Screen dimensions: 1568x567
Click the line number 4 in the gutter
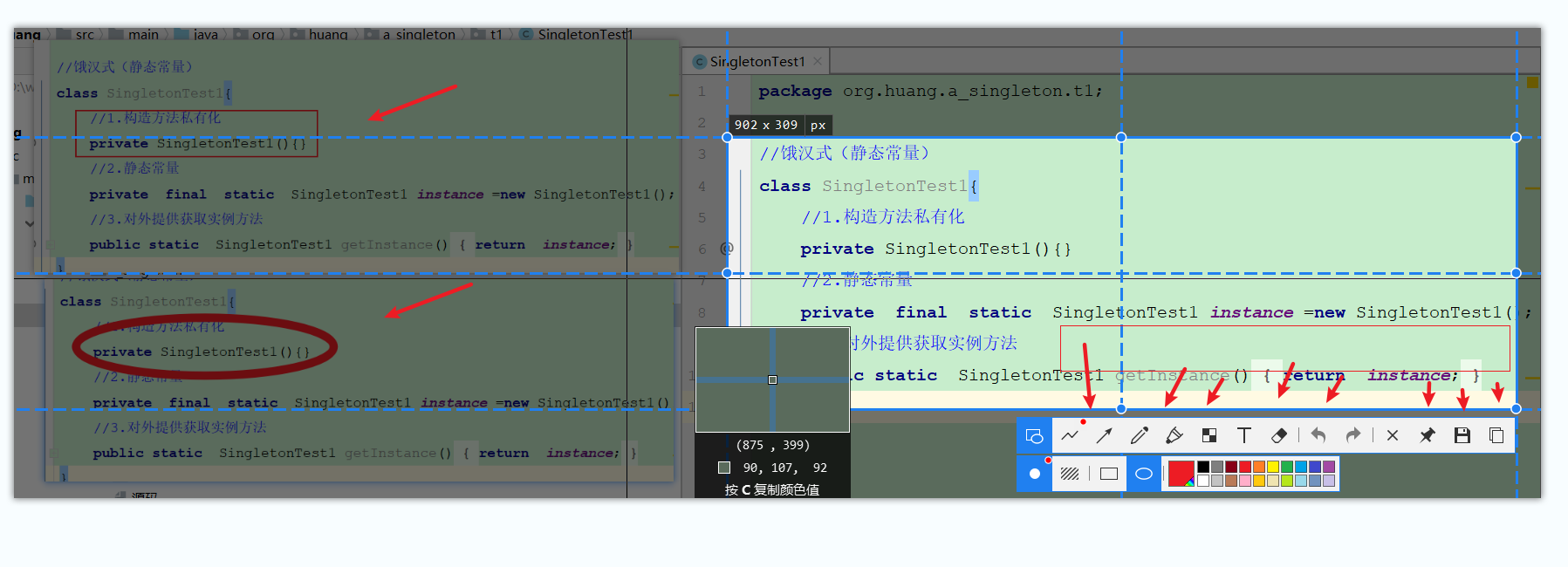tap(702, 186)
